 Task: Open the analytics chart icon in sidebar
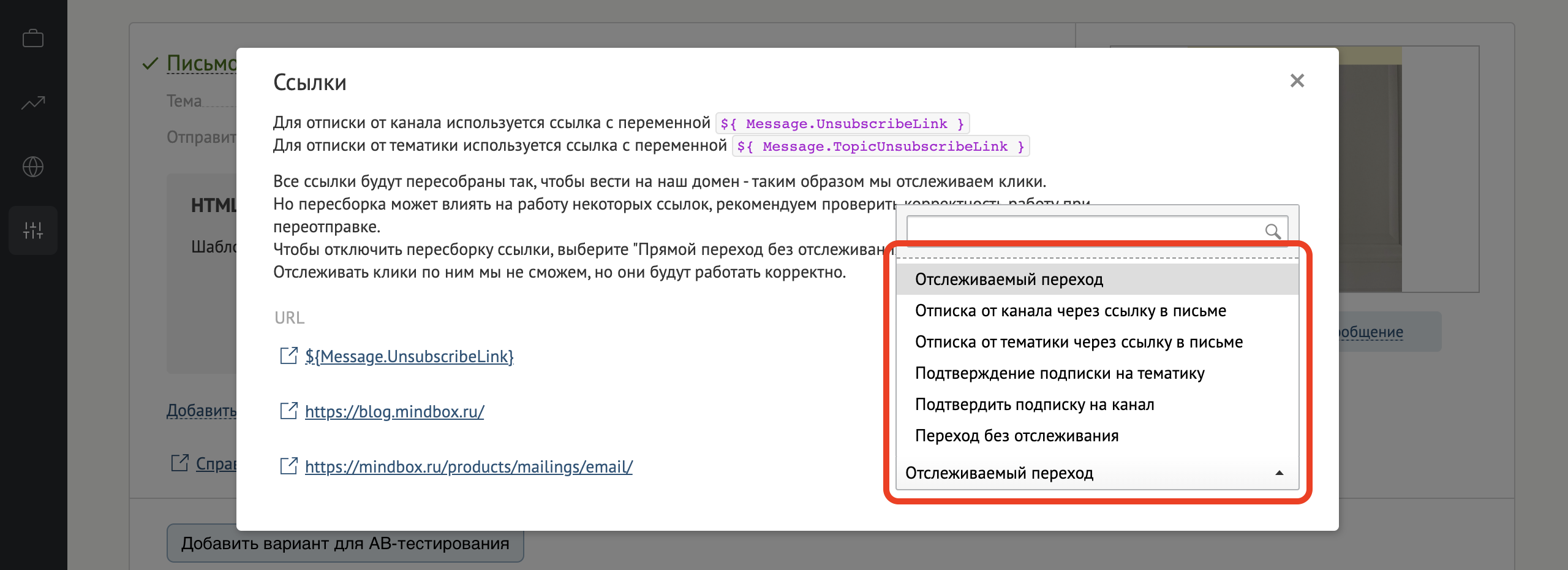pos(33,102)
